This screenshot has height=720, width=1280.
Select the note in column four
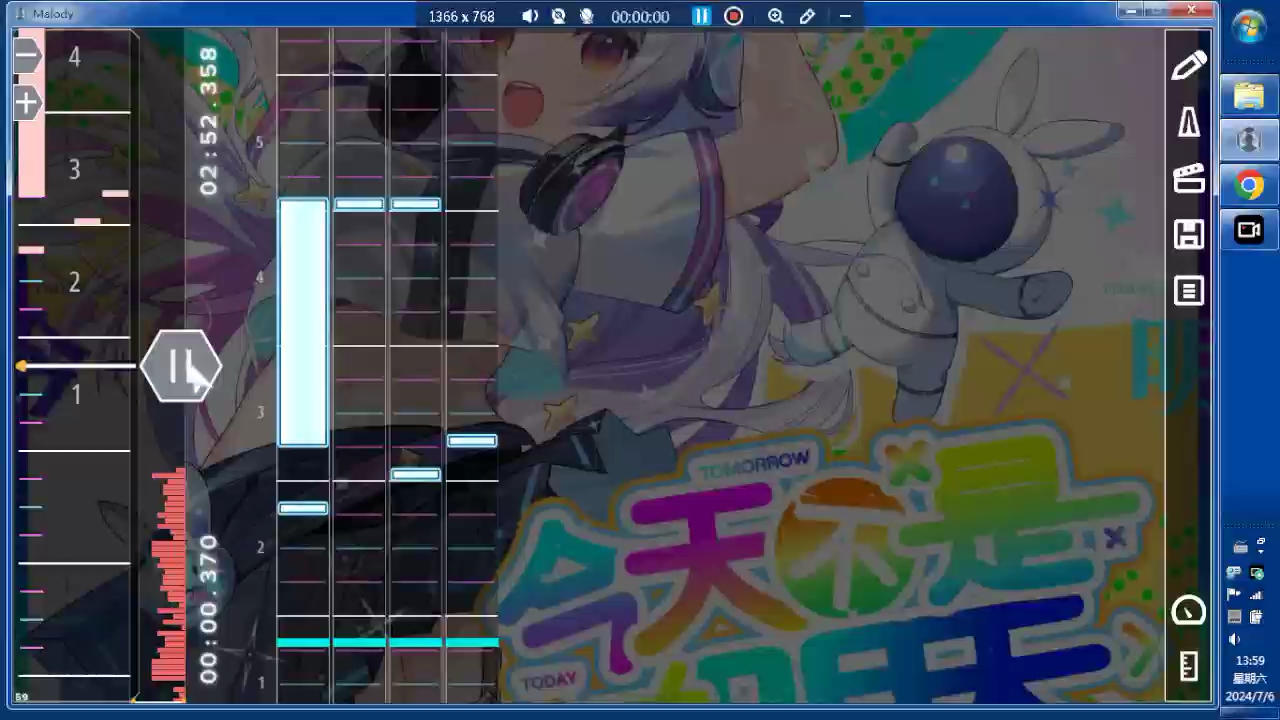point(472,440)
